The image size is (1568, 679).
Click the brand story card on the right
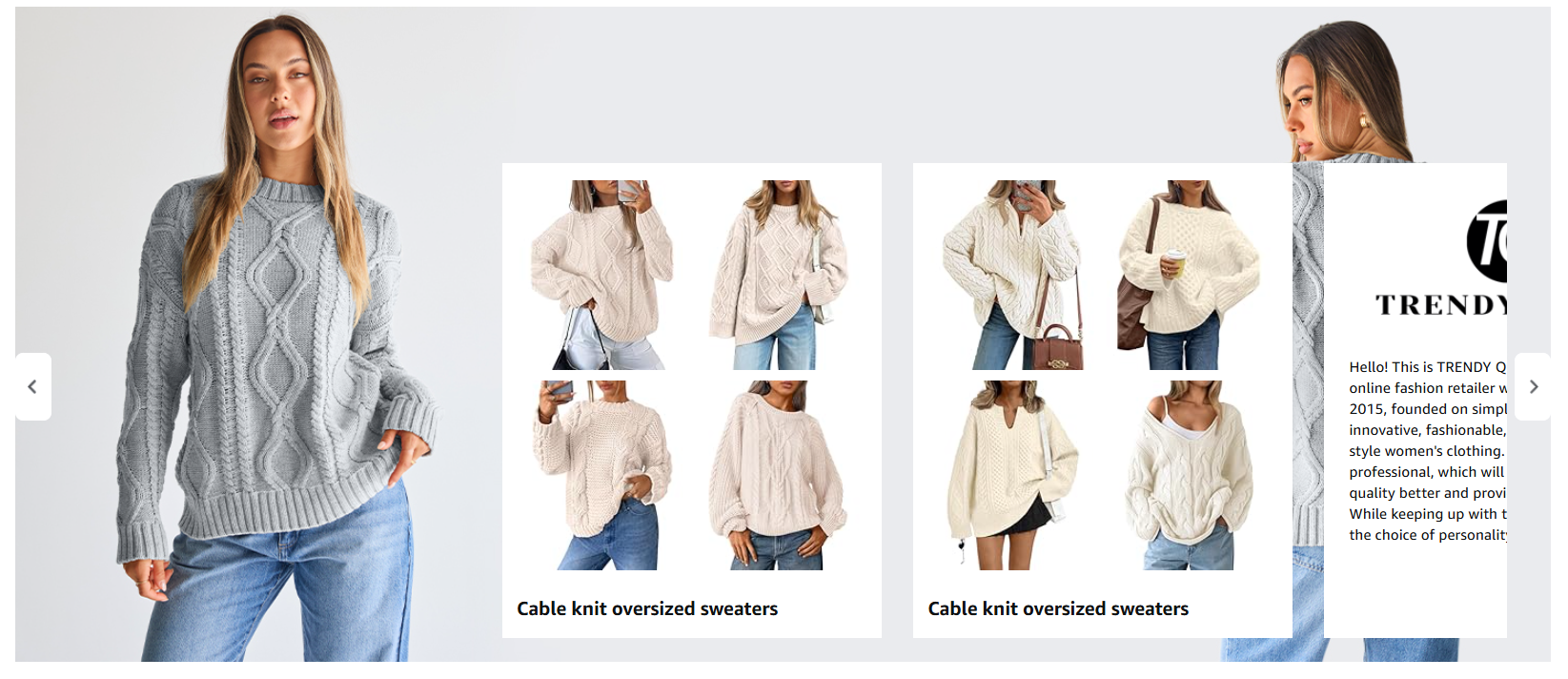coord(1415,401)
